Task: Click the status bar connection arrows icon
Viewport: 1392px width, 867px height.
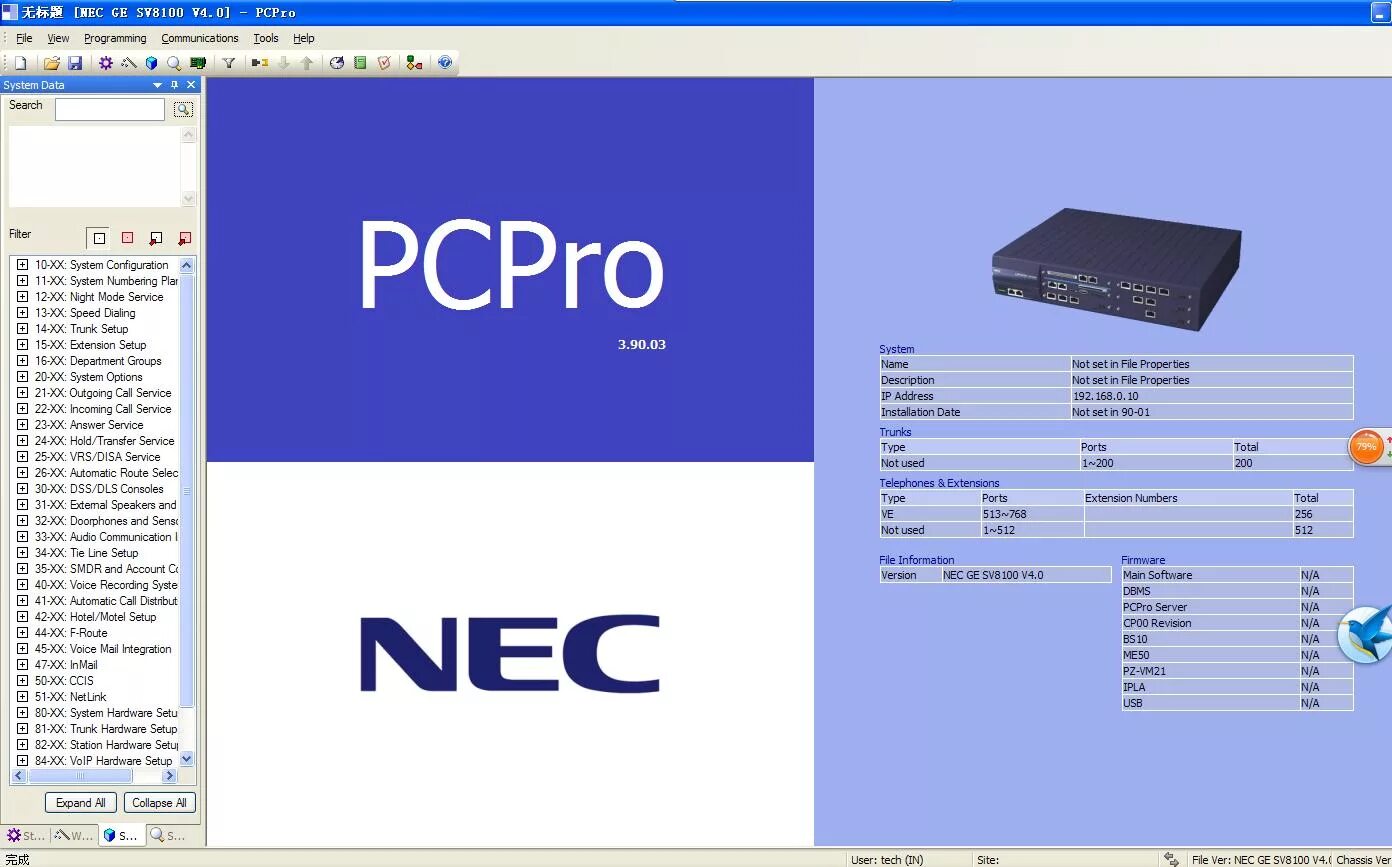Action: point(1171,859)
